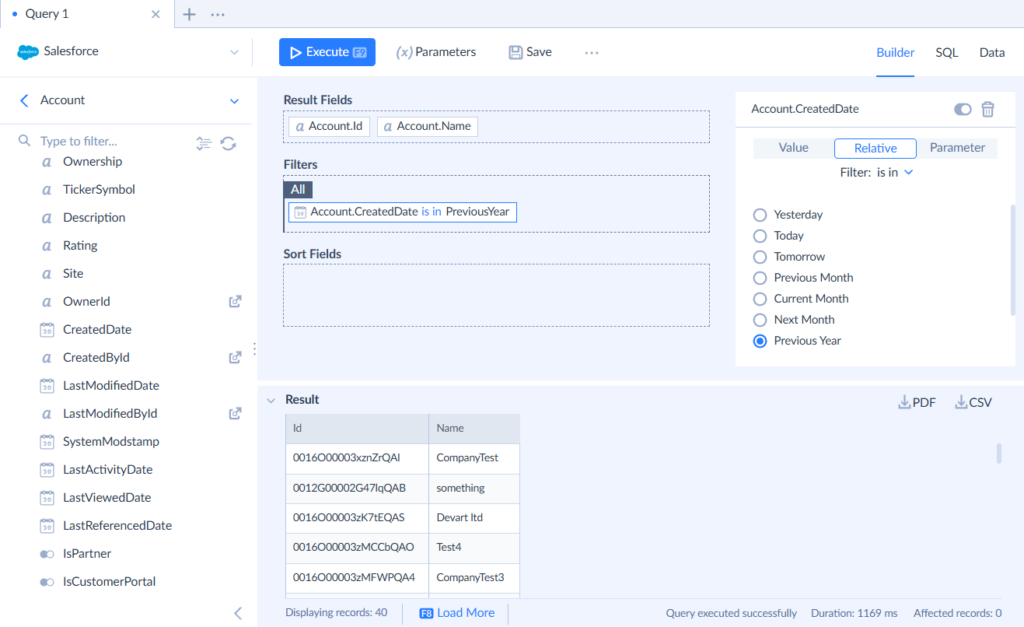Click the empty Sort Fields drop area

point(496,295)
